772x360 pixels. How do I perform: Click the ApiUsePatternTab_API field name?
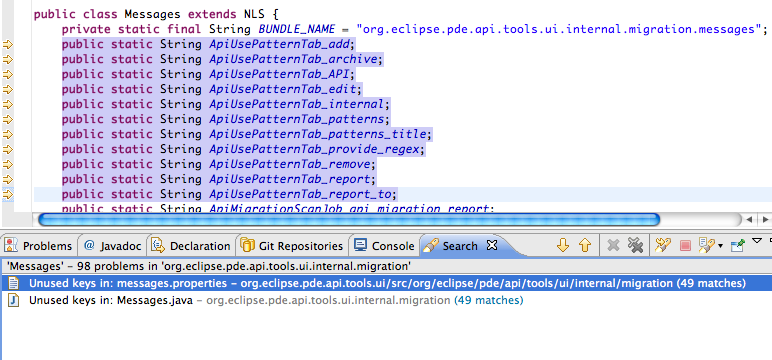[279, 75]
